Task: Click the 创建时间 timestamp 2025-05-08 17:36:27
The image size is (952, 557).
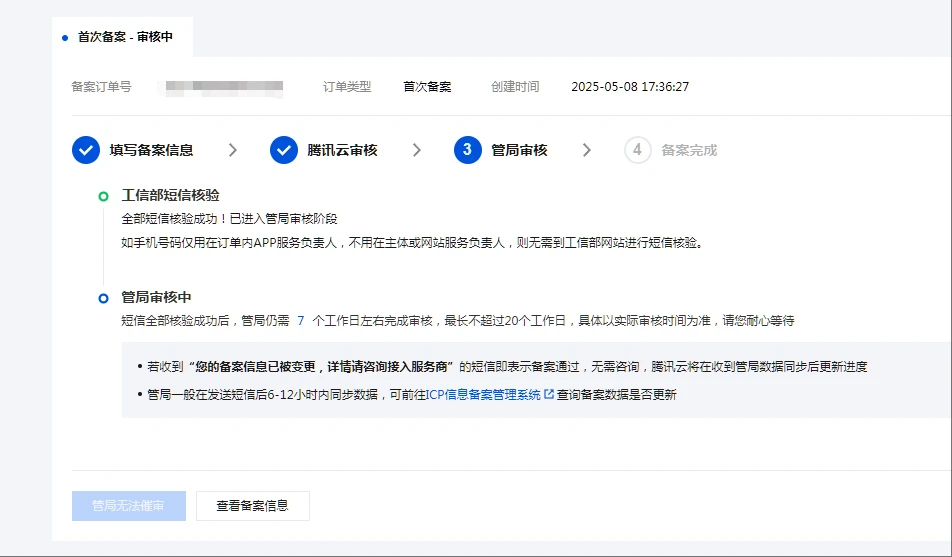Action: point(629,87)
